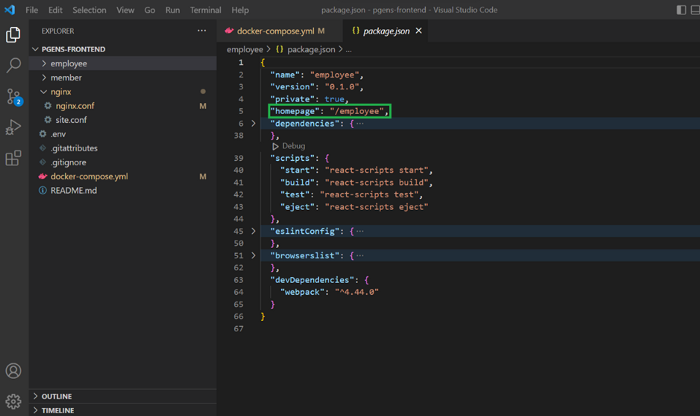Open the Terminal menu
The height and width of the screenshot is (416, 700).
pyautogui.click(x=205, y=10)
